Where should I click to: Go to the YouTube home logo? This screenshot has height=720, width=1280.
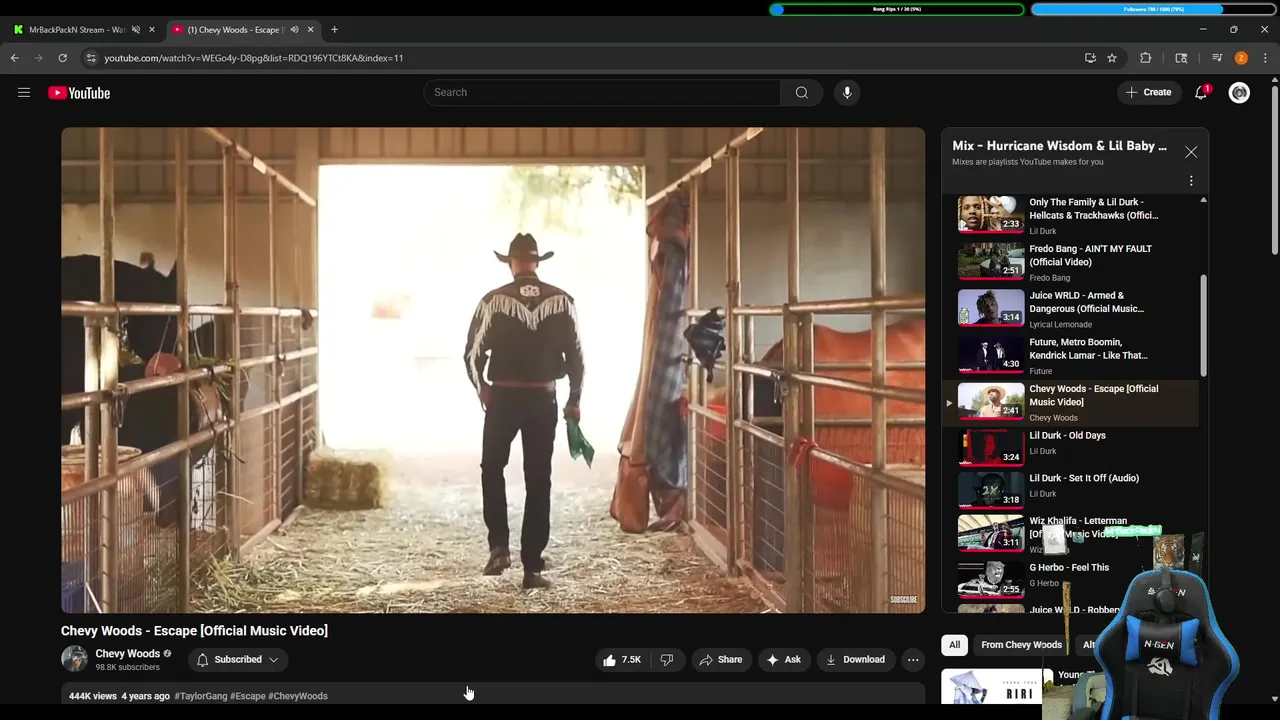coord(79,93)
